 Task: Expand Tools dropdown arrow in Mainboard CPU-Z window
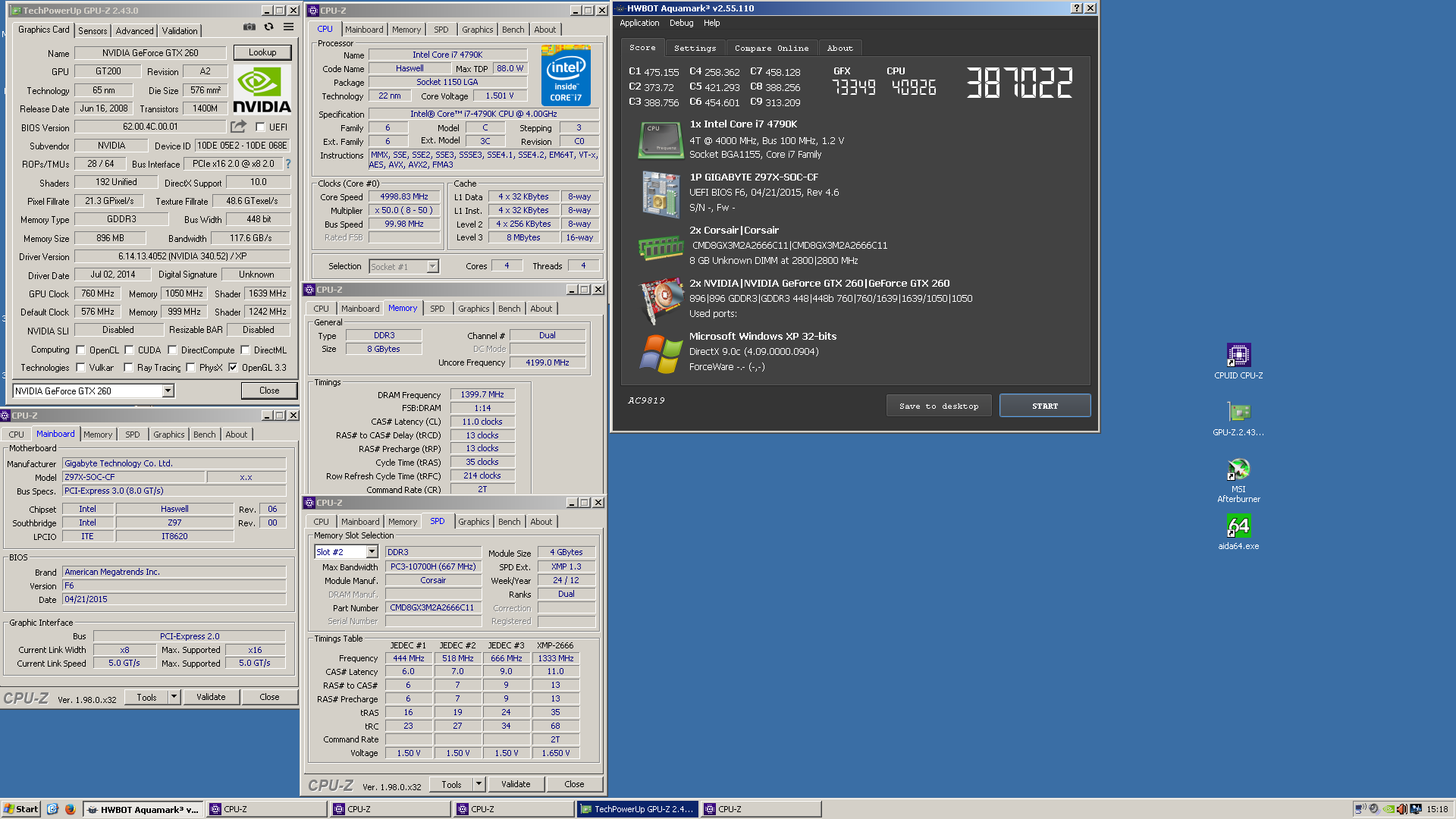pos(174,697)
